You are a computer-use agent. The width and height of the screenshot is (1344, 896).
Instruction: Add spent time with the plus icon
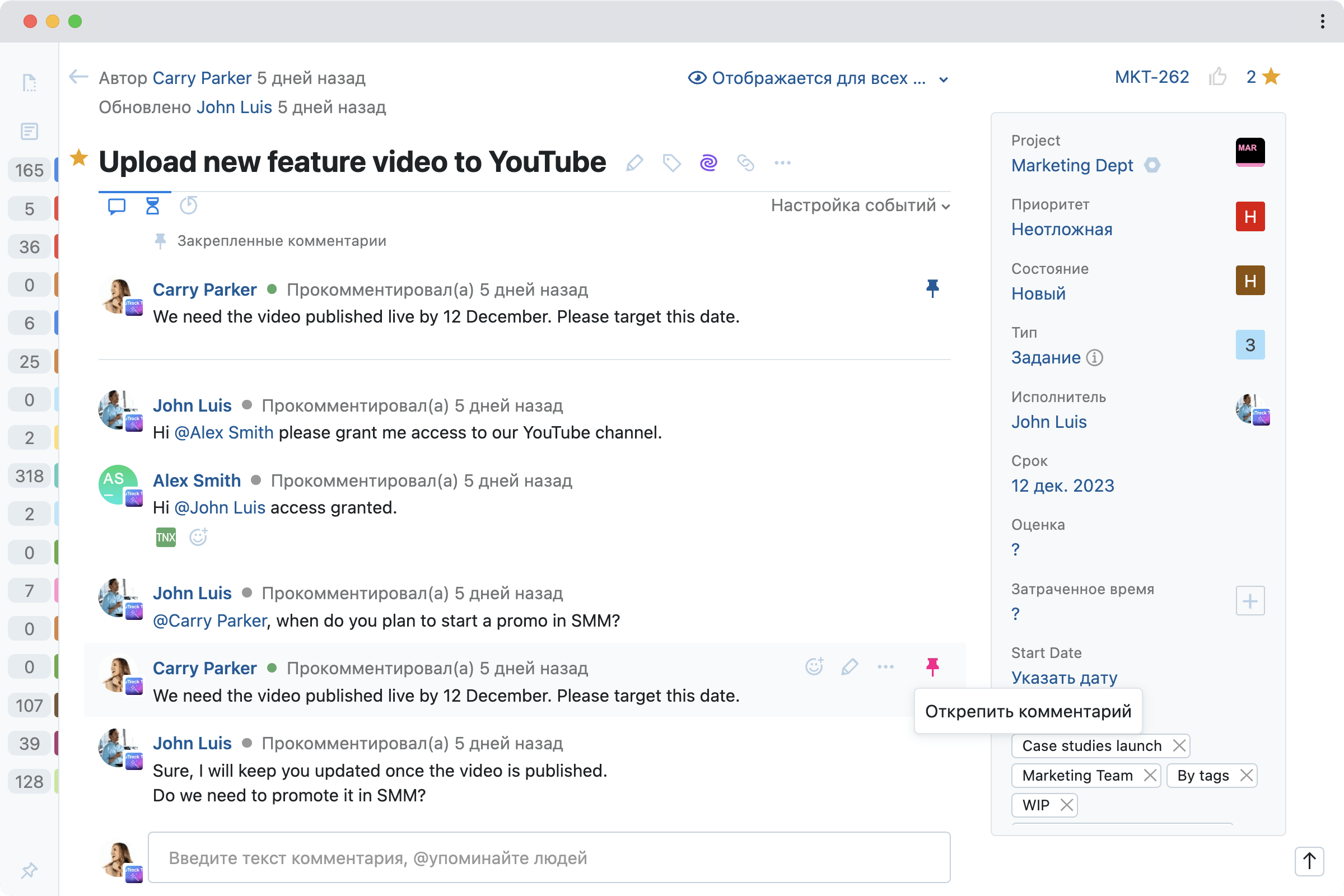pos(1250,600)
